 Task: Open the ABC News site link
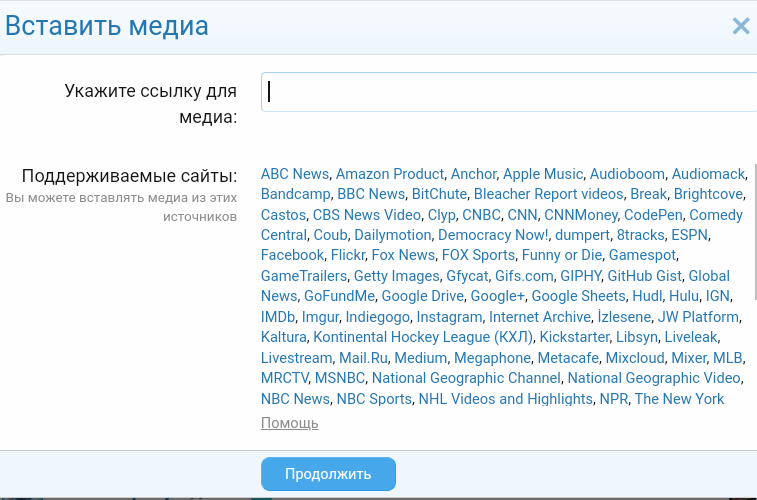294,174
